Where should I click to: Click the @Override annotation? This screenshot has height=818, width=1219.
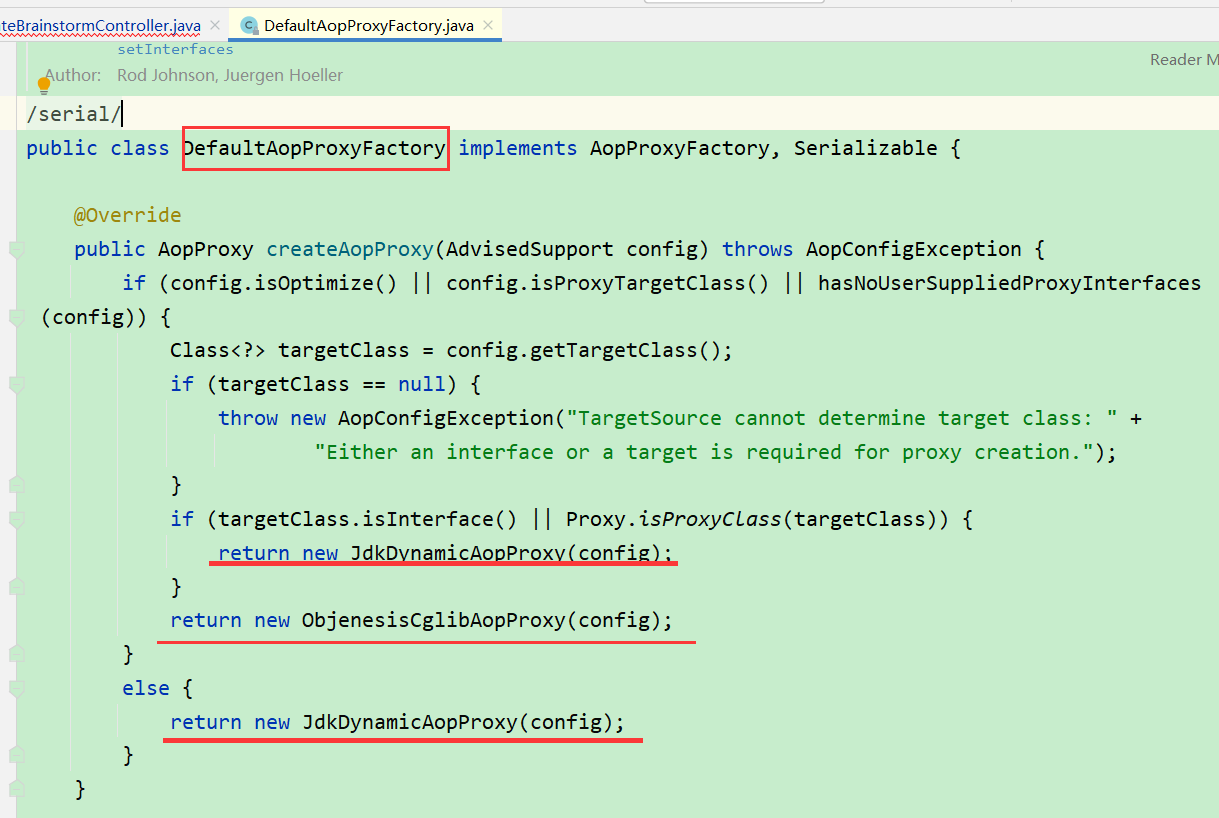click(128, 216)
